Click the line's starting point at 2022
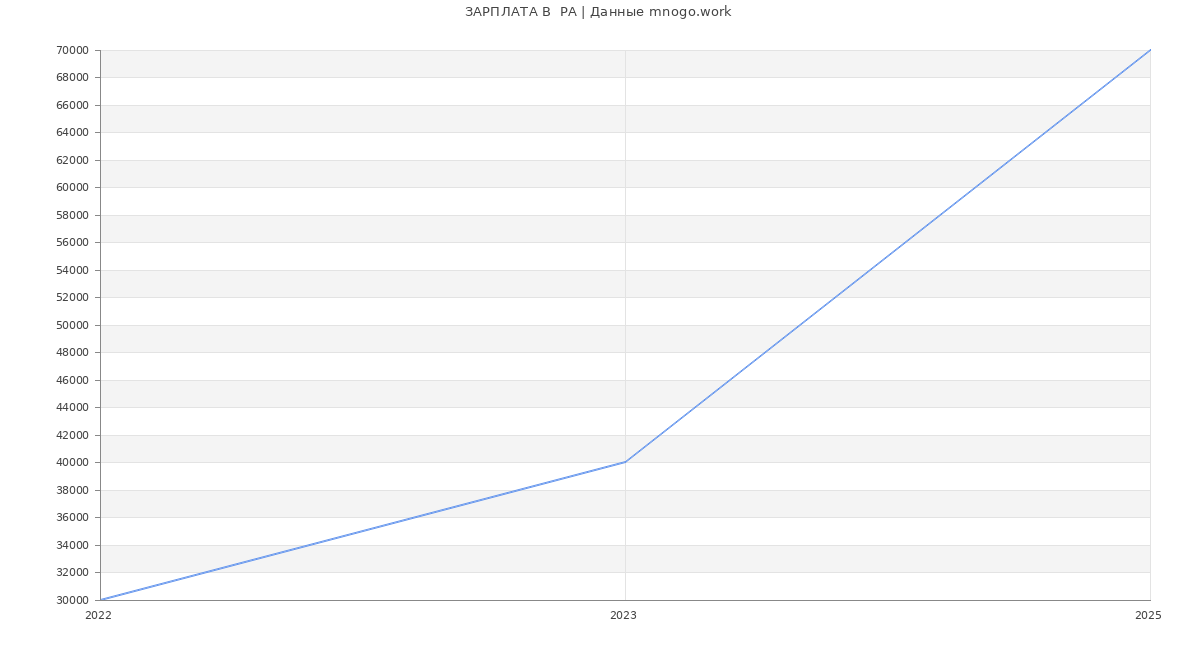This screenshot has width=1200, height=650. [101, 600]
